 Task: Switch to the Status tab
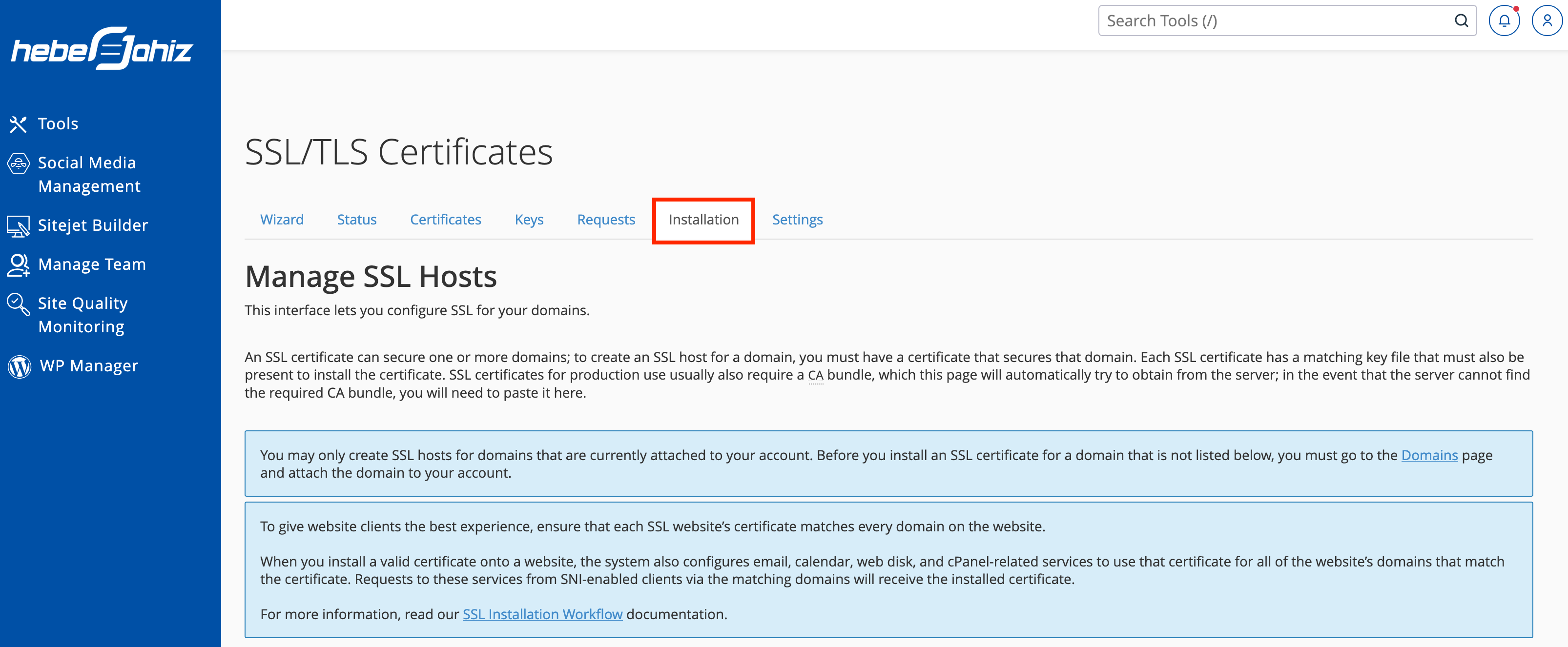click(x=357, y=220)
